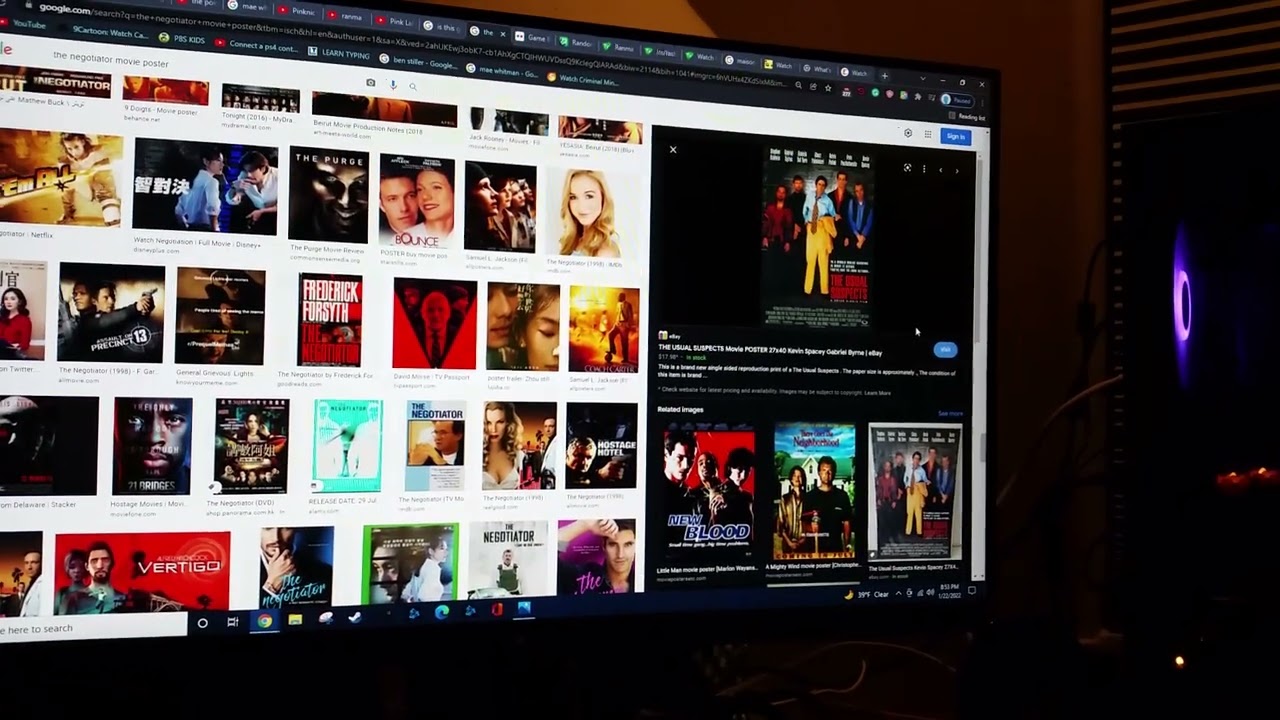1280x720 pixels.
Task: Open the Hostage Hotel poster thumbnail
Action: (601, 446)
